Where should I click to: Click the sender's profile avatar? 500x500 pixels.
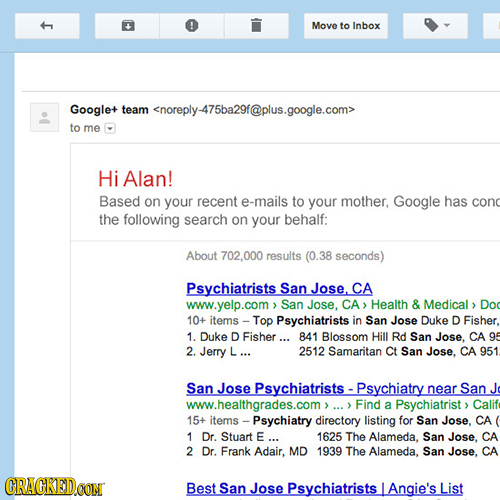pos(44,117)
